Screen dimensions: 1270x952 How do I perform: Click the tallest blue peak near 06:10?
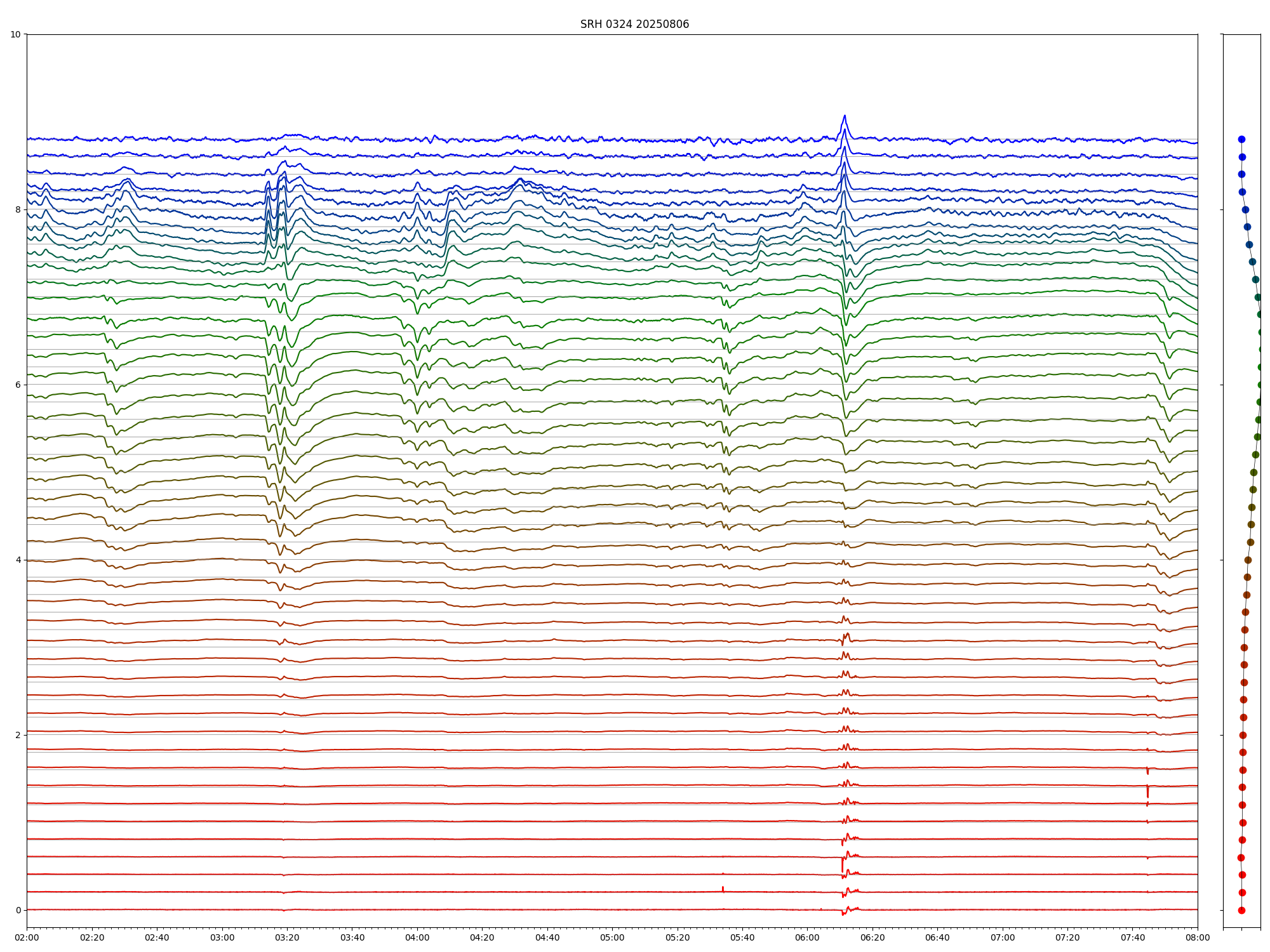tap(844, 117)
